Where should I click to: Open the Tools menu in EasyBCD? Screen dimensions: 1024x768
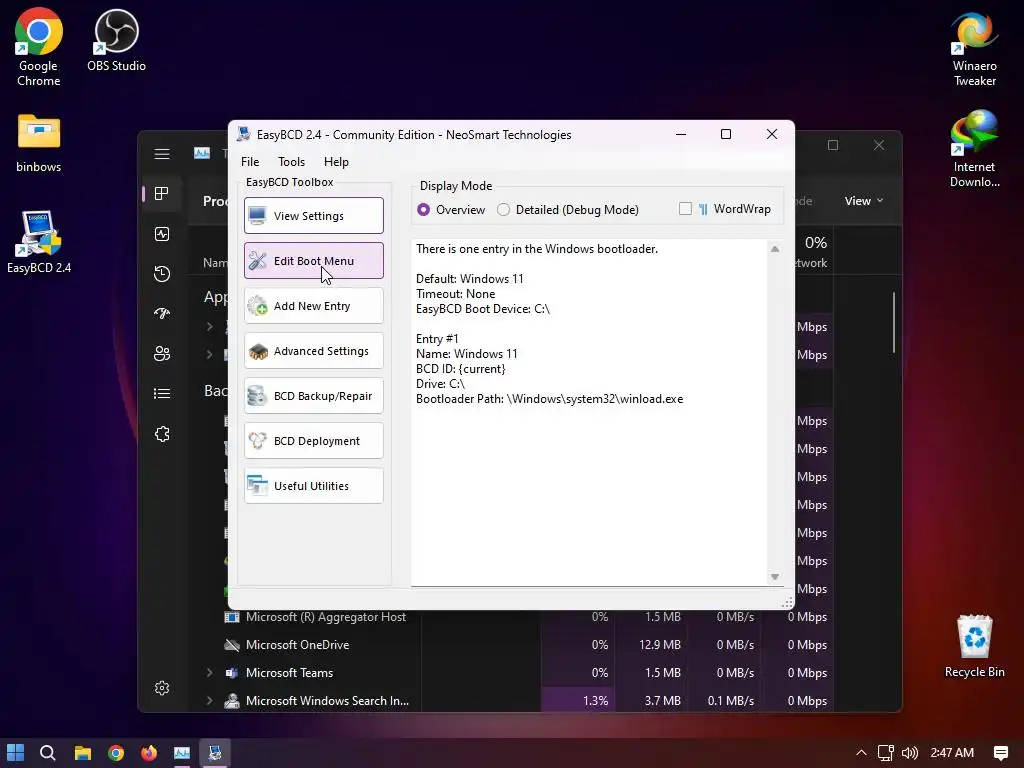coord(291,161)
